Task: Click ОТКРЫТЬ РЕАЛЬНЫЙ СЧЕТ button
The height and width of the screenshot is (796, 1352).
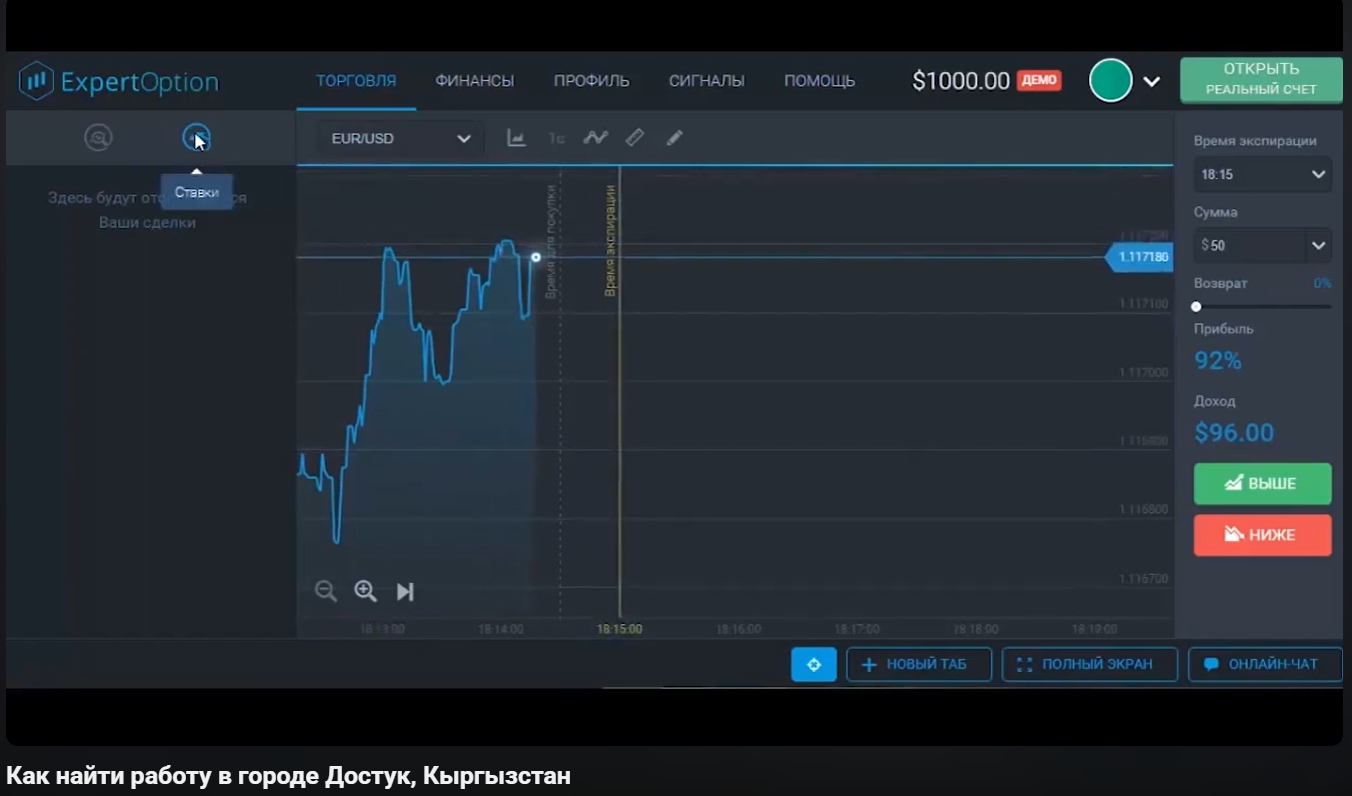Action: [1262, 80]
